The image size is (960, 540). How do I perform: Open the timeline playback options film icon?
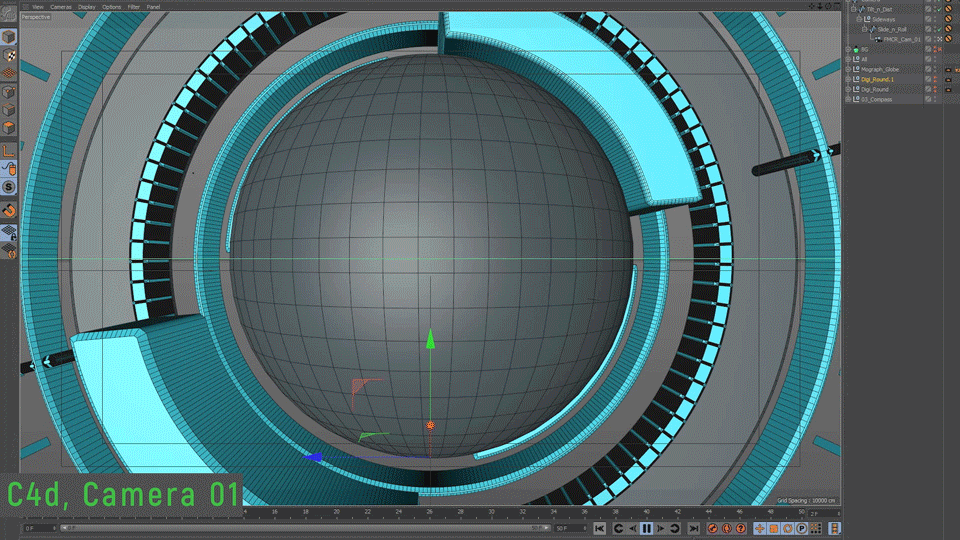point(834,528)
